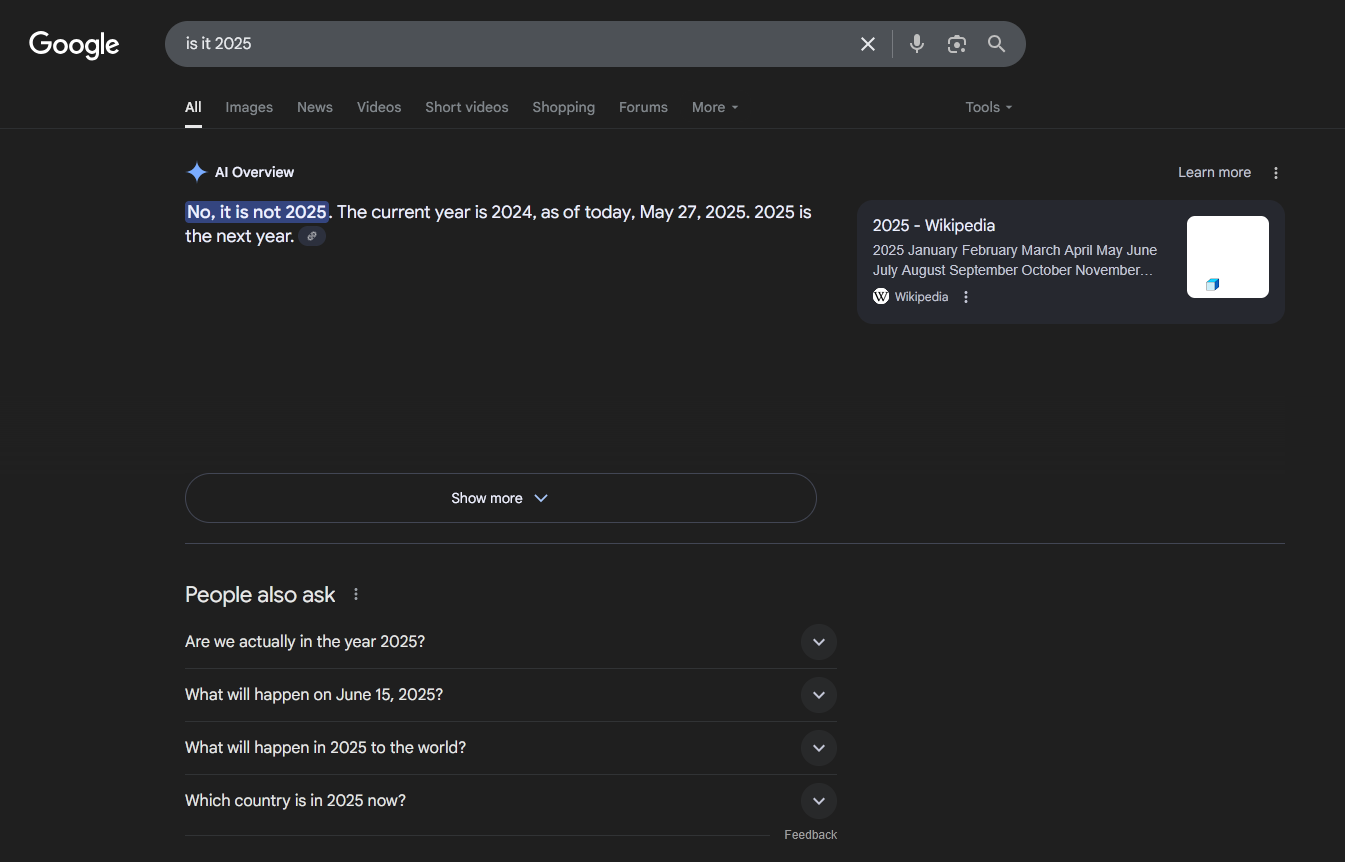Open the People also ask three-dot menu

pos(356,594)
